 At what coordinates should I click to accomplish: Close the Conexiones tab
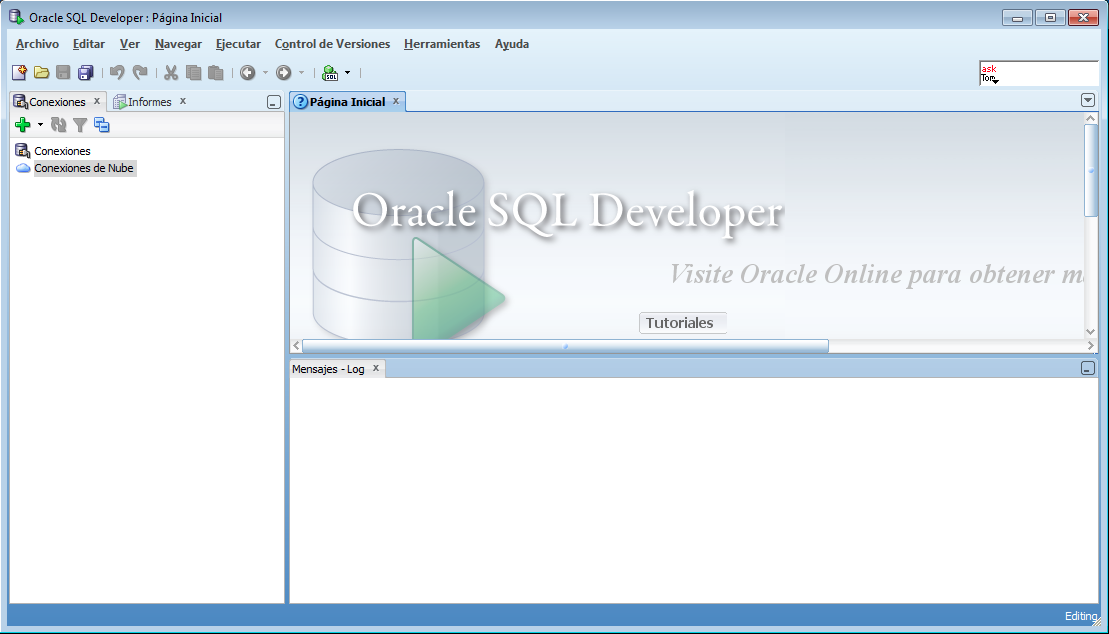coord(97,101)
